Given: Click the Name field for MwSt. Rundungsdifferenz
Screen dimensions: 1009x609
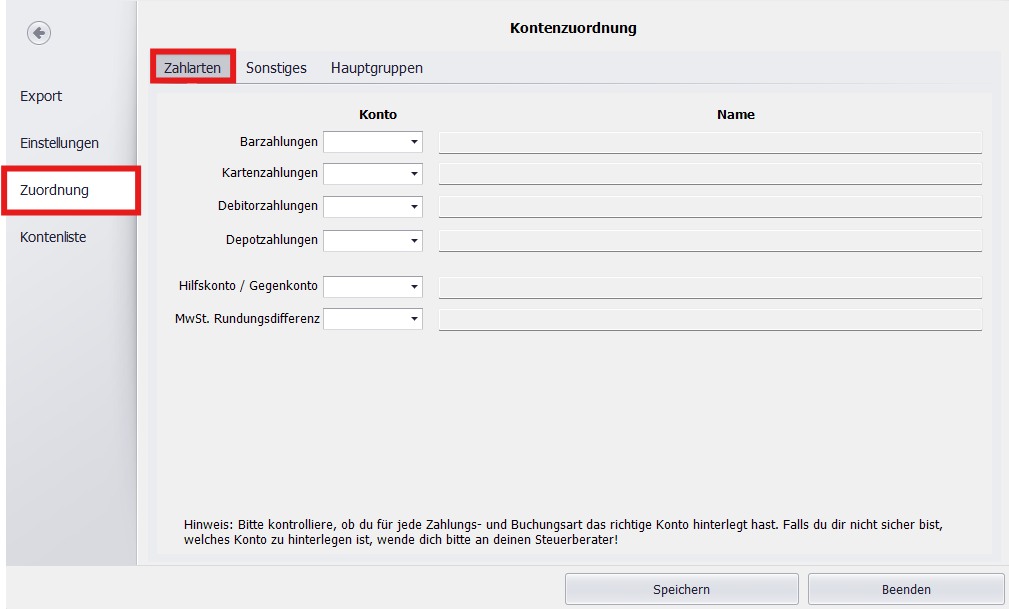Looking at the screenshot, I should 710,318.
